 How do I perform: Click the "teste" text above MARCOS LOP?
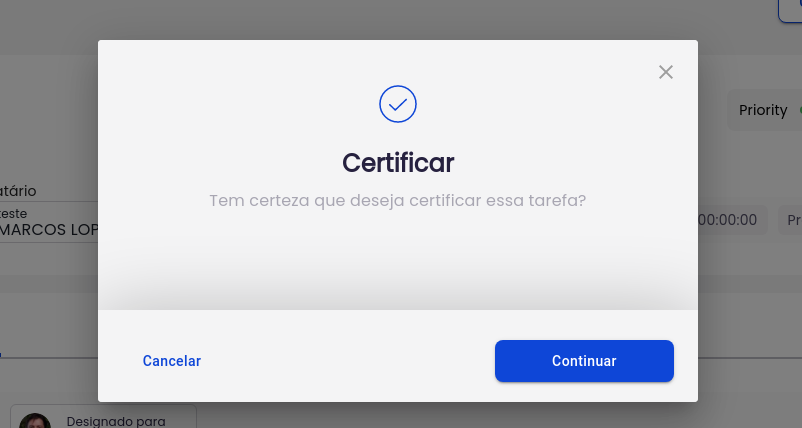14,213
